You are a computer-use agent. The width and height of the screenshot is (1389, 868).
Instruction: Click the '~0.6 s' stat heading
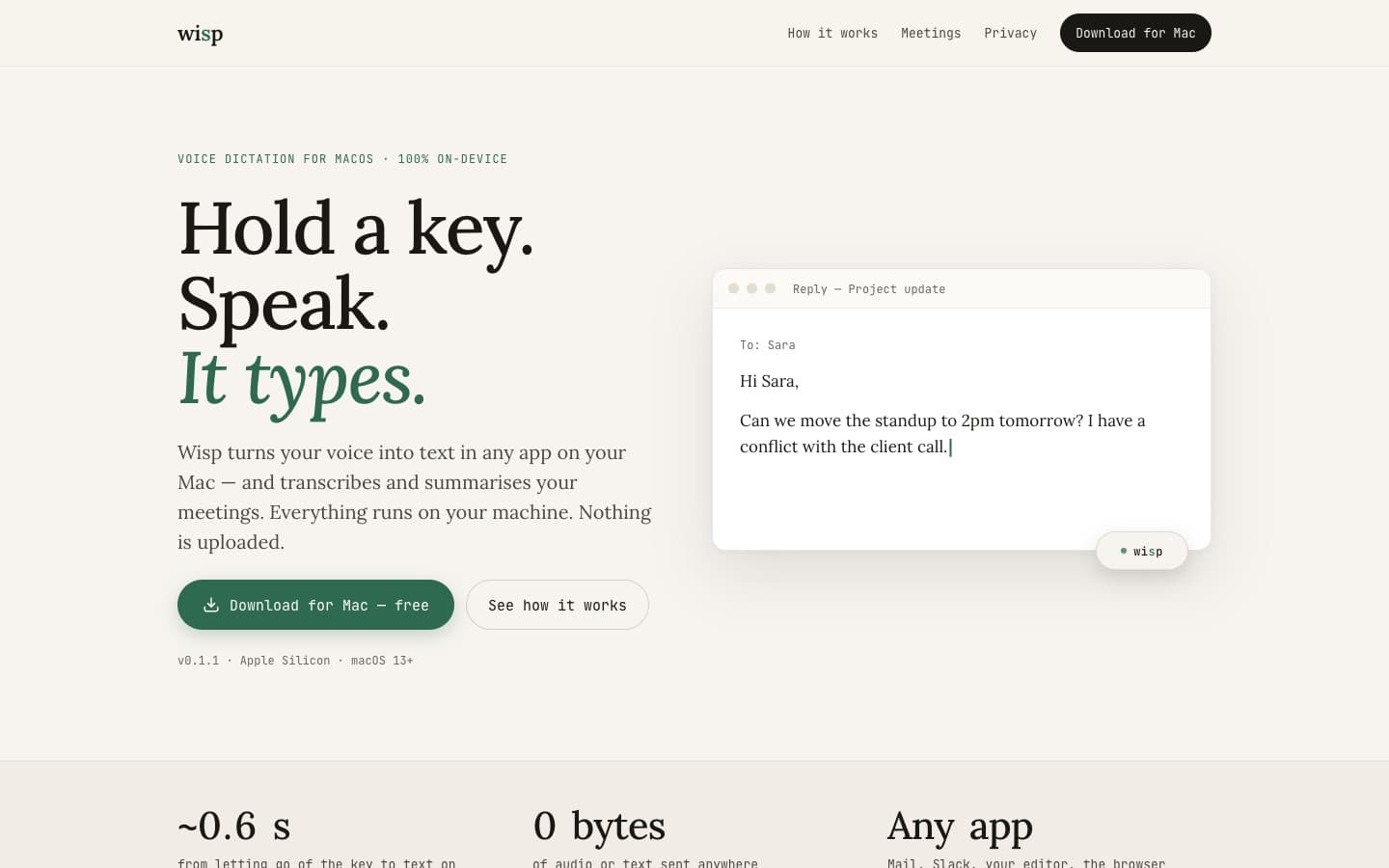pyautogui.click(x=234, y=827)
